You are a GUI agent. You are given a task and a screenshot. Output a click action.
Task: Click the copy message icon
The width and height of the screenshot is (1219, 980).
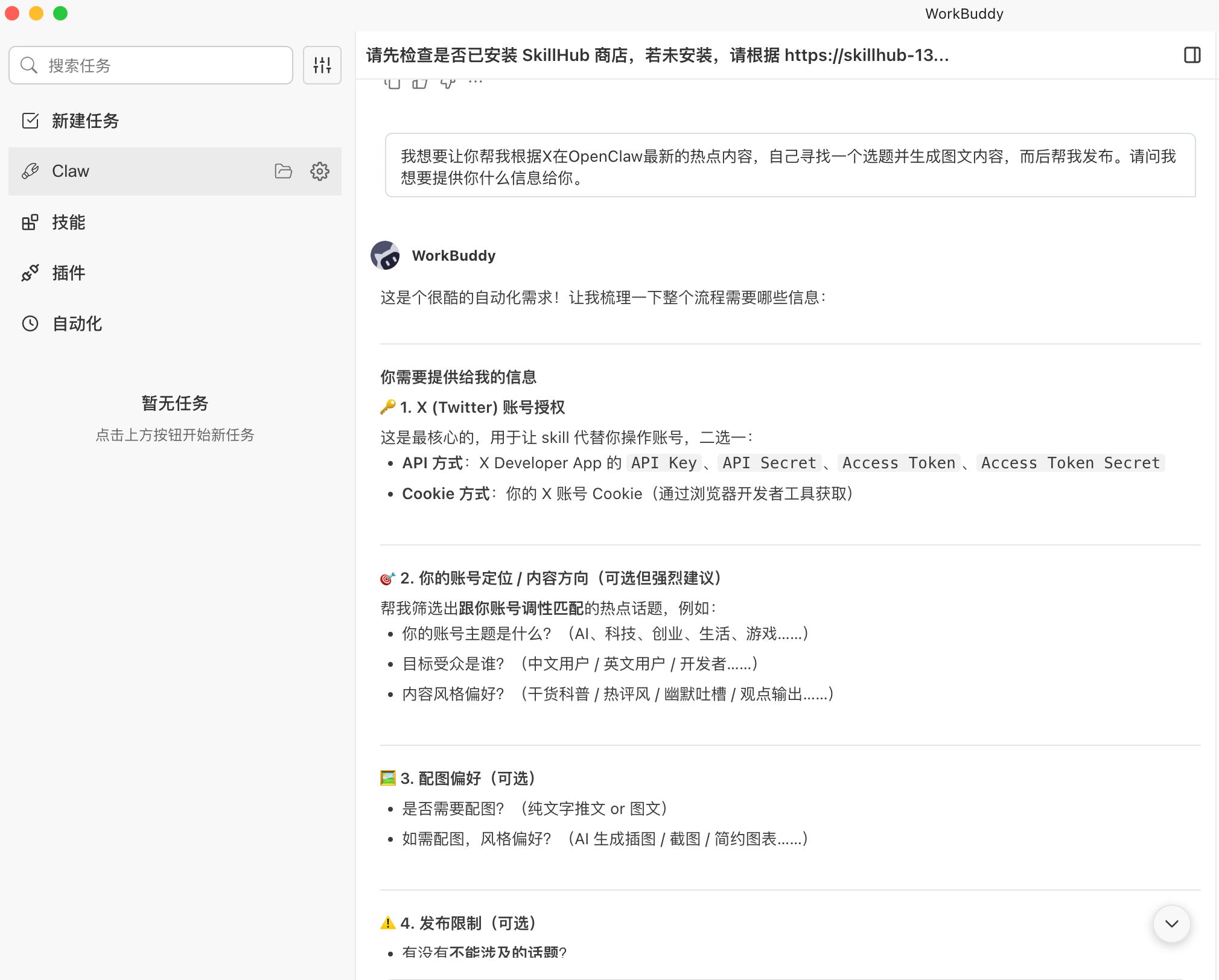[x=392, y=83]
